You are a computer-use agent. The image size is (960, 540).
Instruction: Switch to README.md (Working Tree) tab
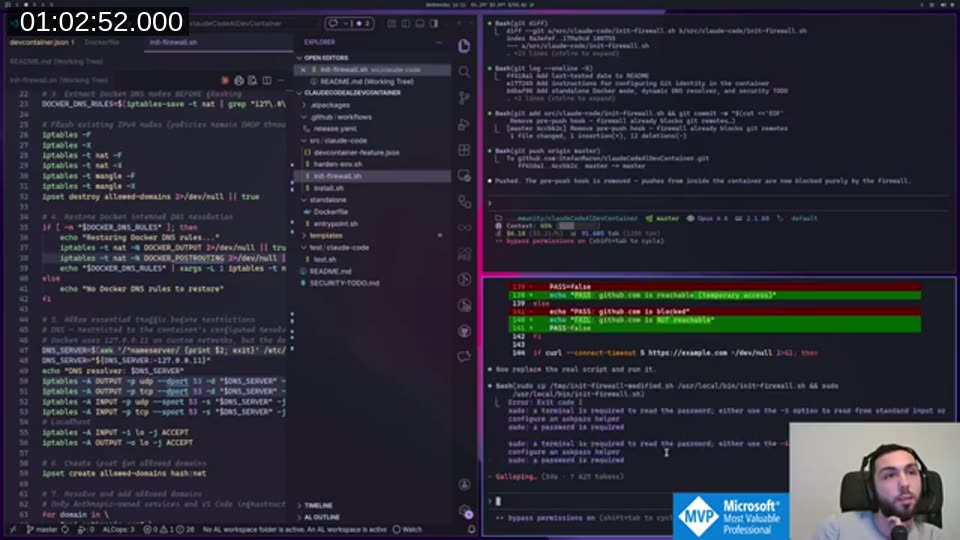click(x=56, y=61)
